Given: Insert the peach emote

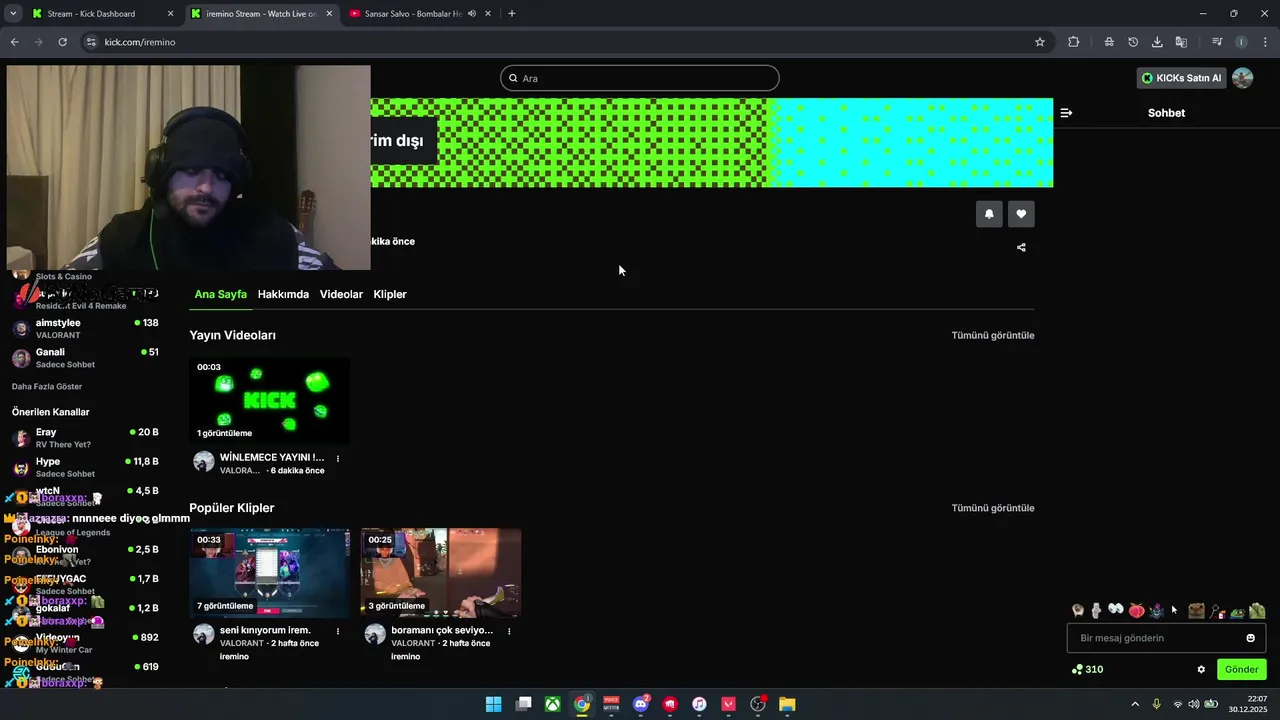Looking at the screenshot, I should (1136, 610).
